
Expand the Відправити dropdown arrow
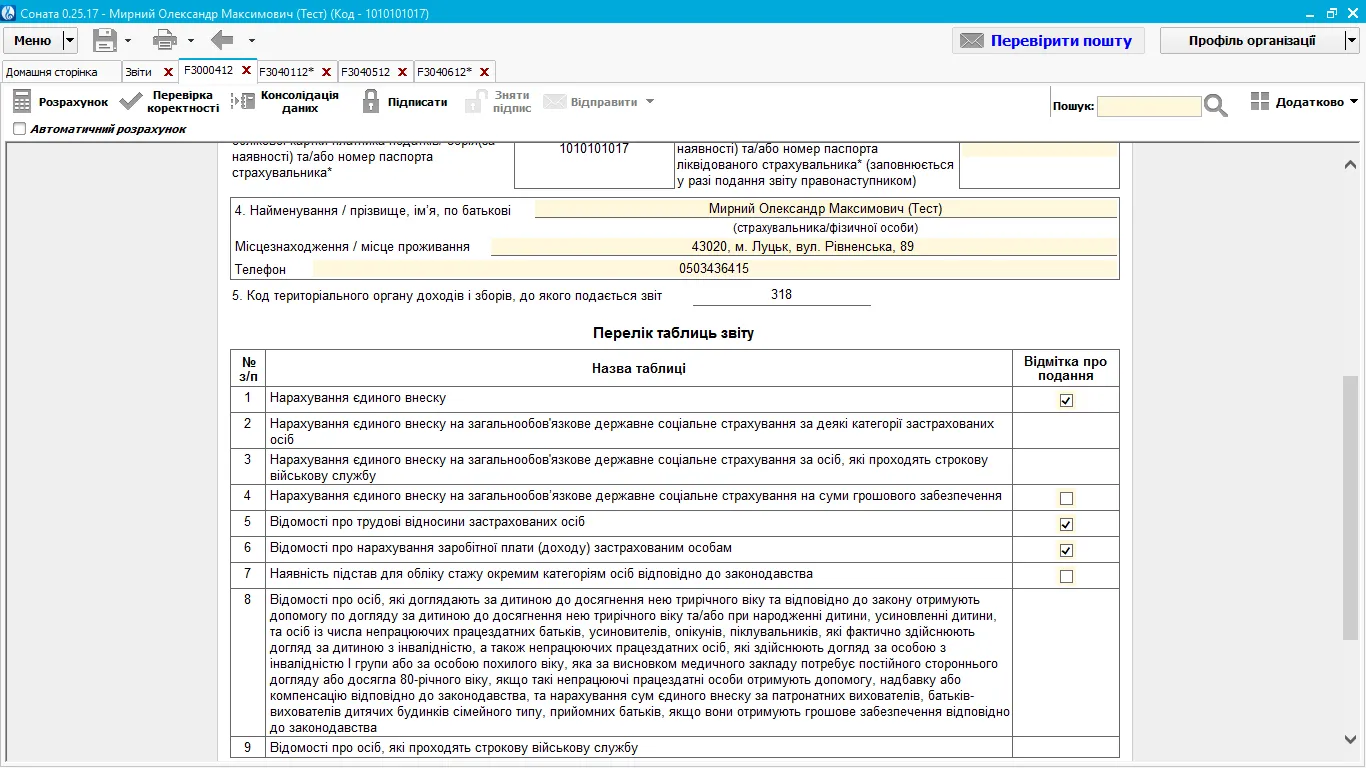click(650, 102)
